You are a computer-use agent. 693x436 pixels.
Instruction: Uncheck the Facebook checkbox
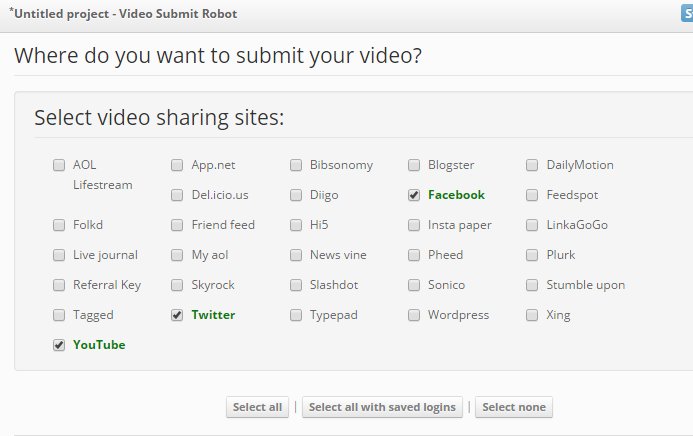(414, 195)
